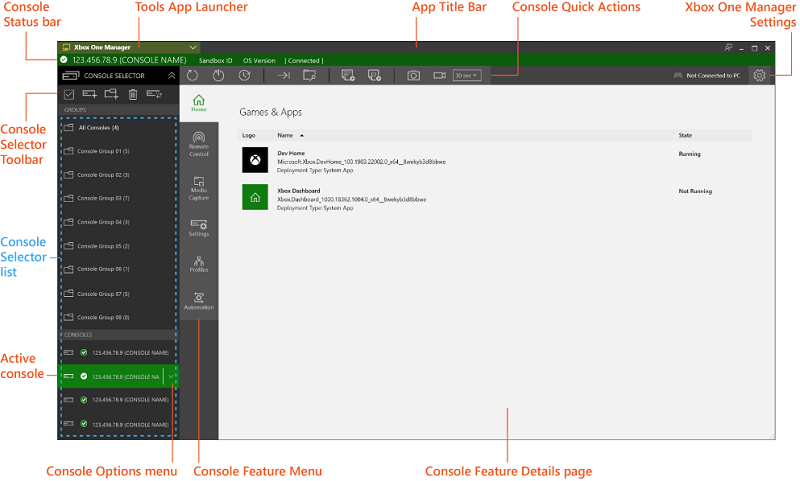Click the clock icon in quick actions toolbar
This screenshot has width=800, height=481.
[x=244, y=75]
